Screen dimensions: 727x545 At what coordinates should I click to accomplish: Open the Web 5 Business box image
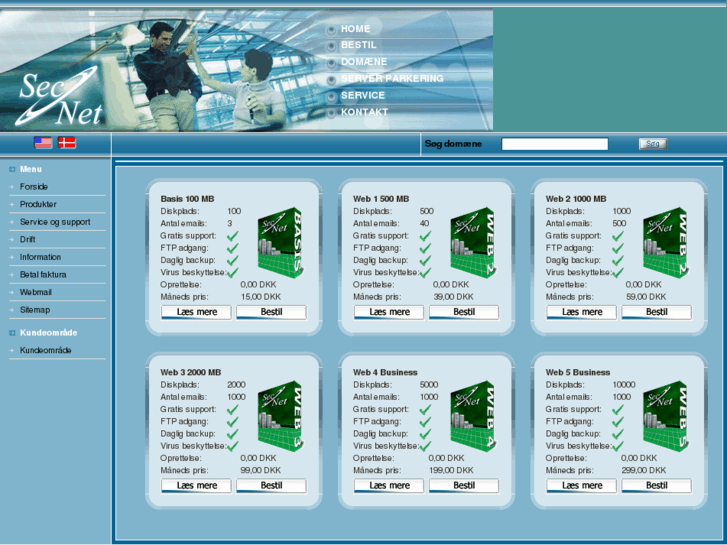click(665, 416)
